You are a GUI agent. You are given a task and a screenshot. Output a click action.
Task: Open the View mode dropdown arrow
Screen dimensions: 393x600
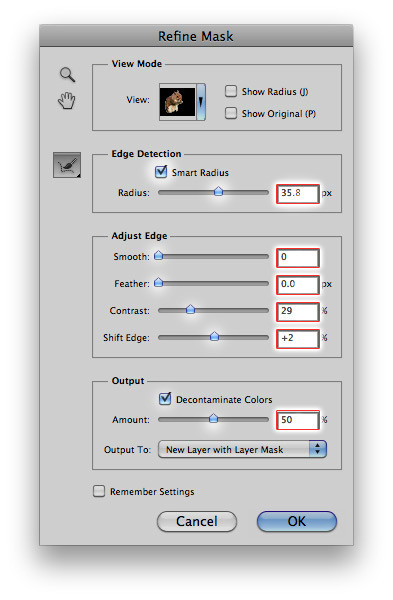[201, 102]
